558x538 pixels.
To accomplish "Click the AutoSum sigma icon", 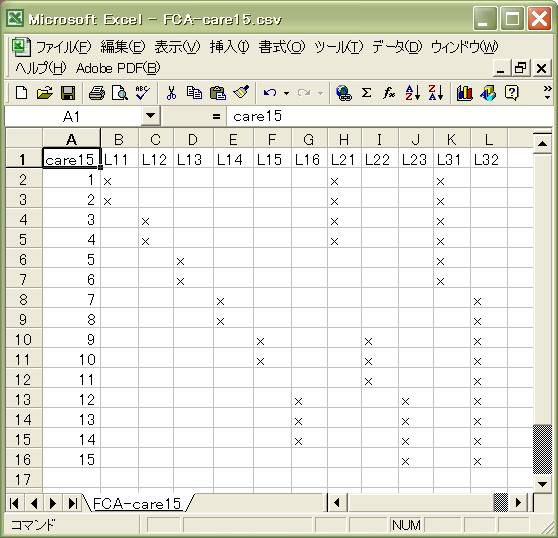I will 366,93.
